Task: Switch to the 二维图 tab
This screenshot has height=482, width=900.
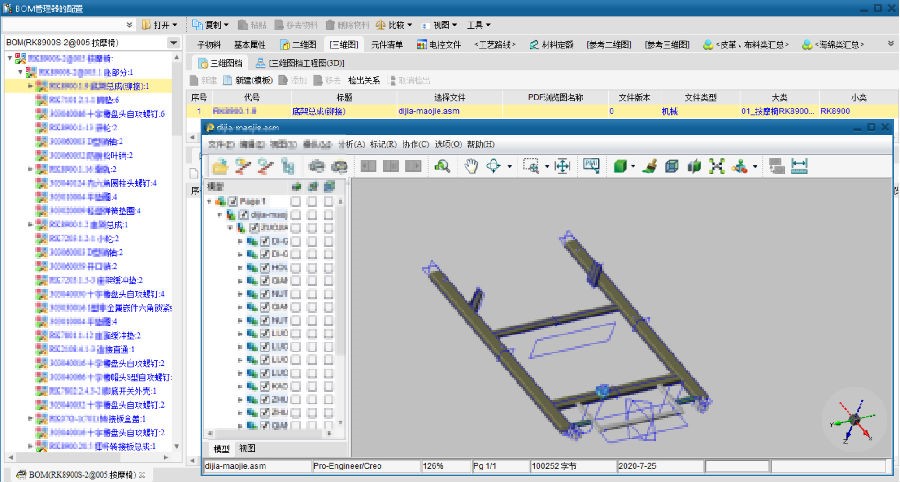Action: tap(298, 44)
